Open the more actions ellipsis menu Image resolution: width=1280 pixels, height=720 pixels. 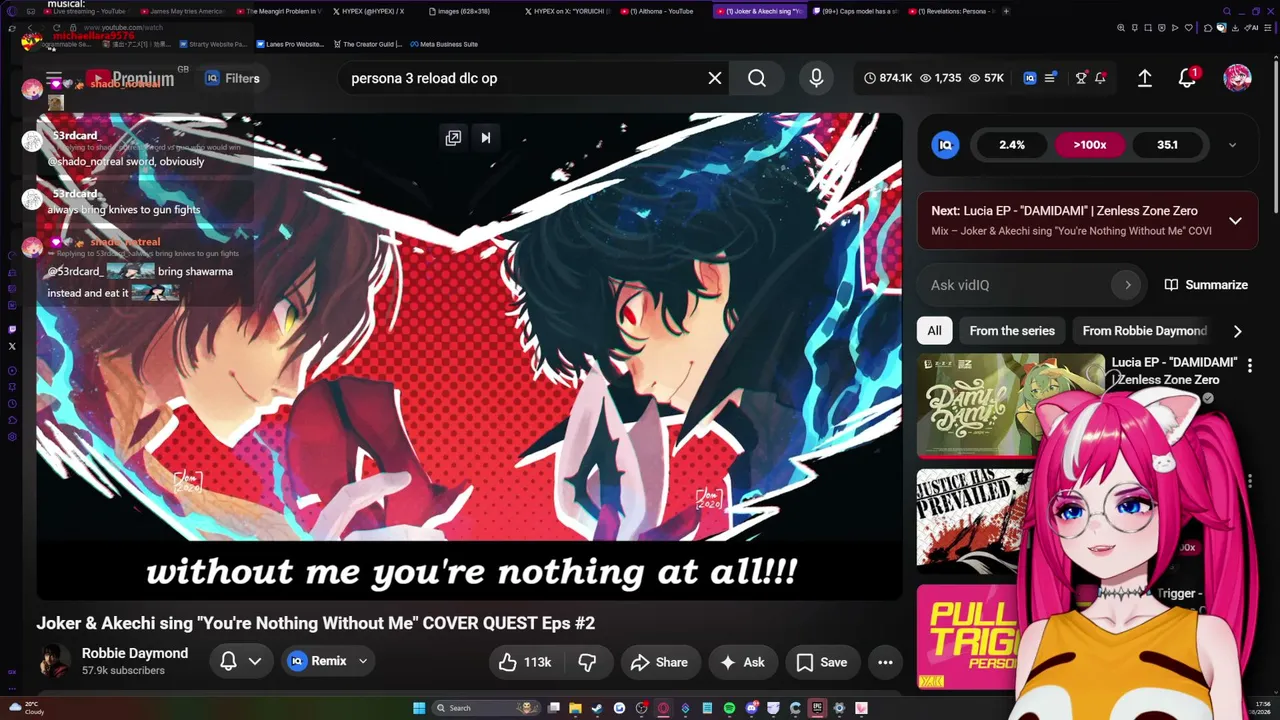(885, 662)
